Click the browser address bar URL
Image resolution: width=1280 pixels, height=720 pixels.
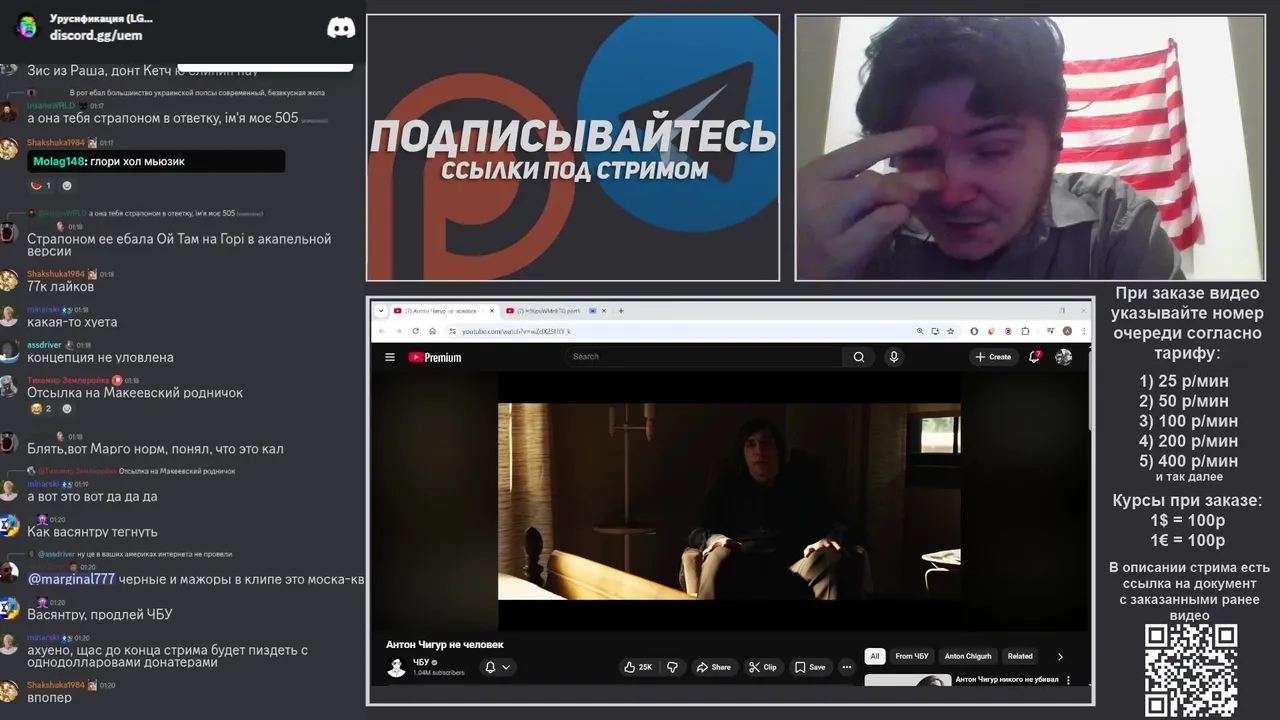pyautogui.click(x=515, y=331)
